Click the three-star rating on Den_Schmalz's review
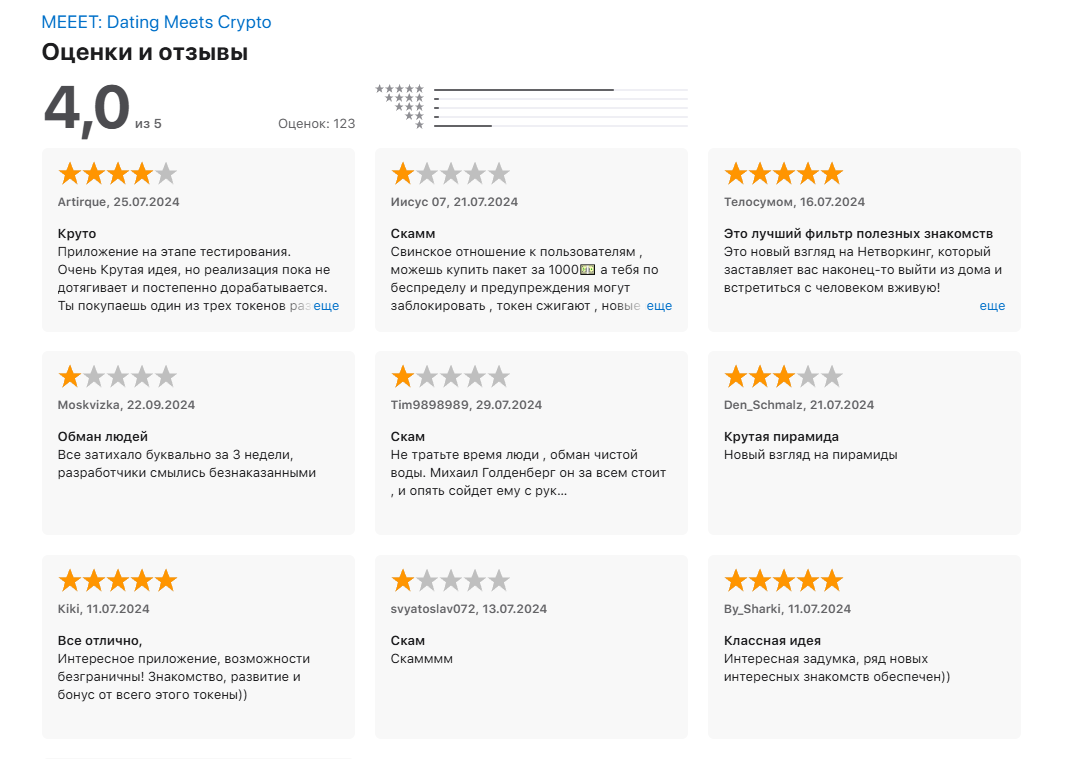 coord(783,377)
